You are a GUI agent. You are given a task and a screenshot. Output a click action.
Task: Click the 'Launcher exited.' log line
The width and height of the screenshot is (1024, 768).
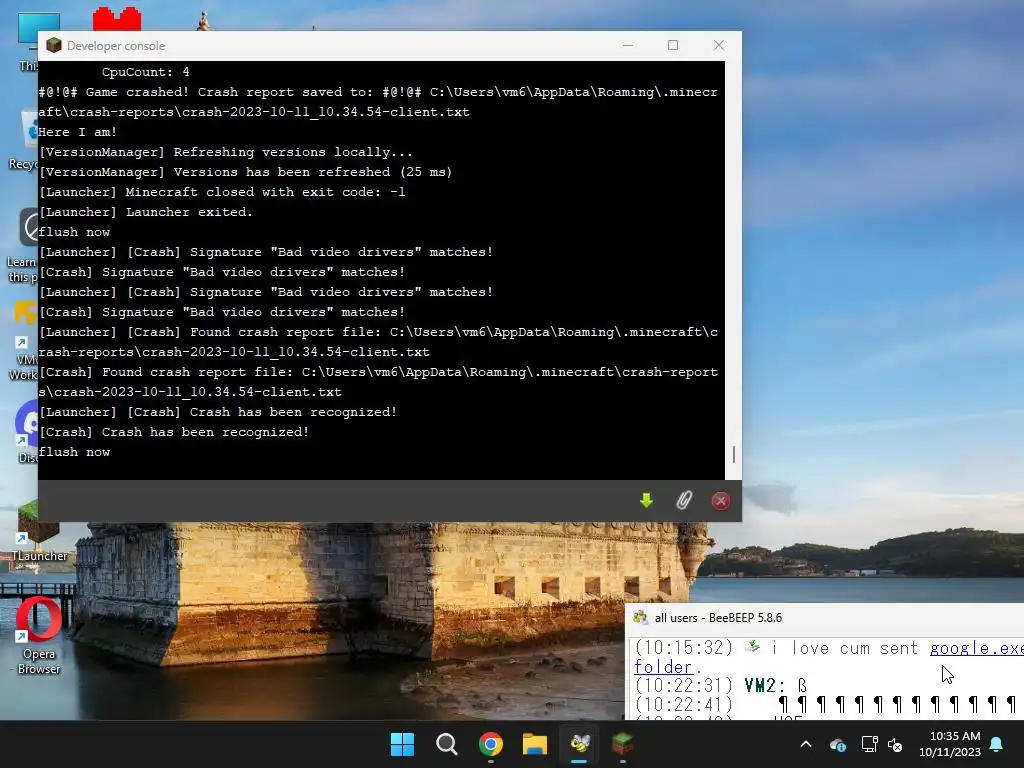click(146, 212)
